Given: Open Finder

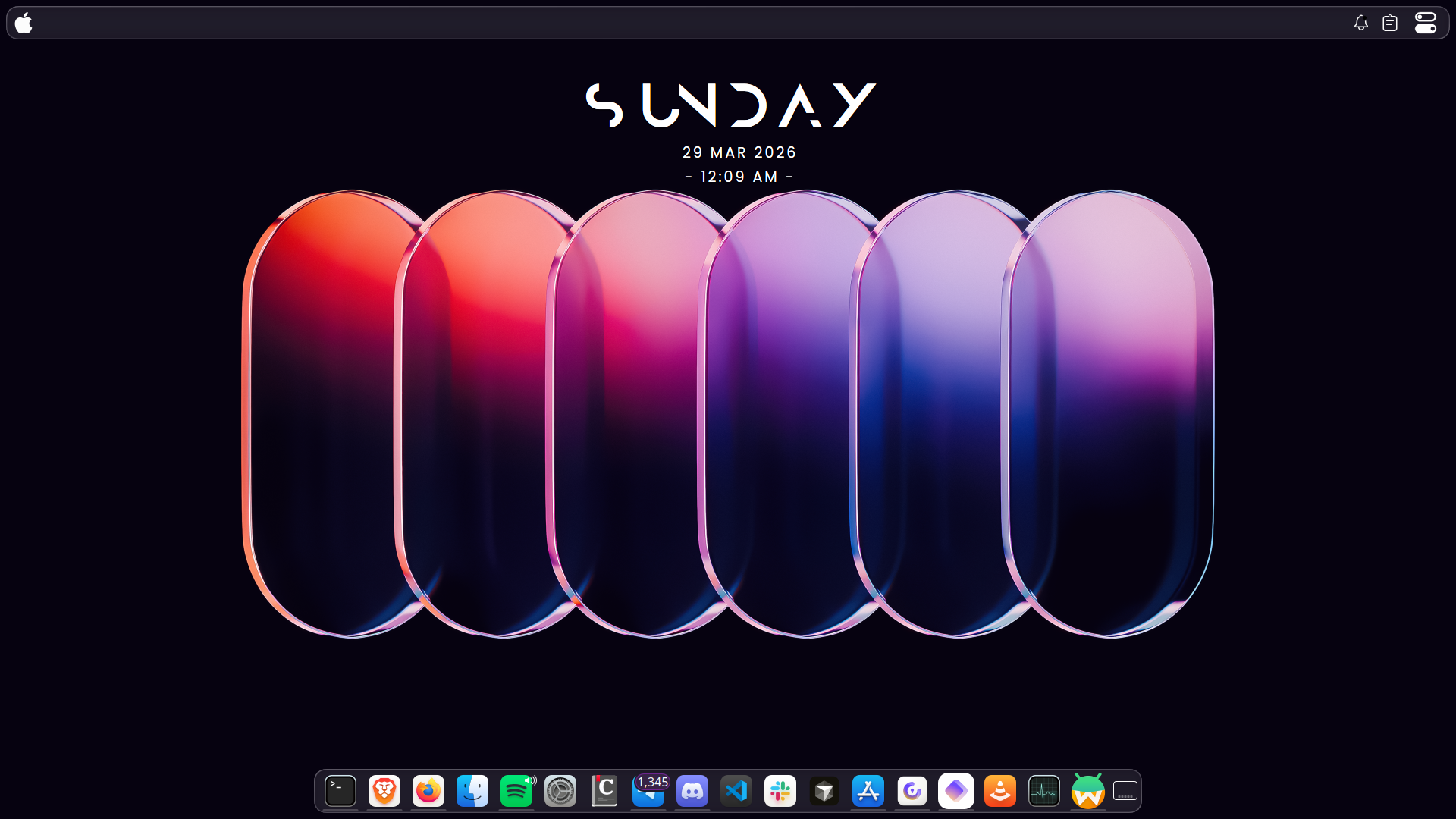Looking at the screenshot, I should point(472,791).
